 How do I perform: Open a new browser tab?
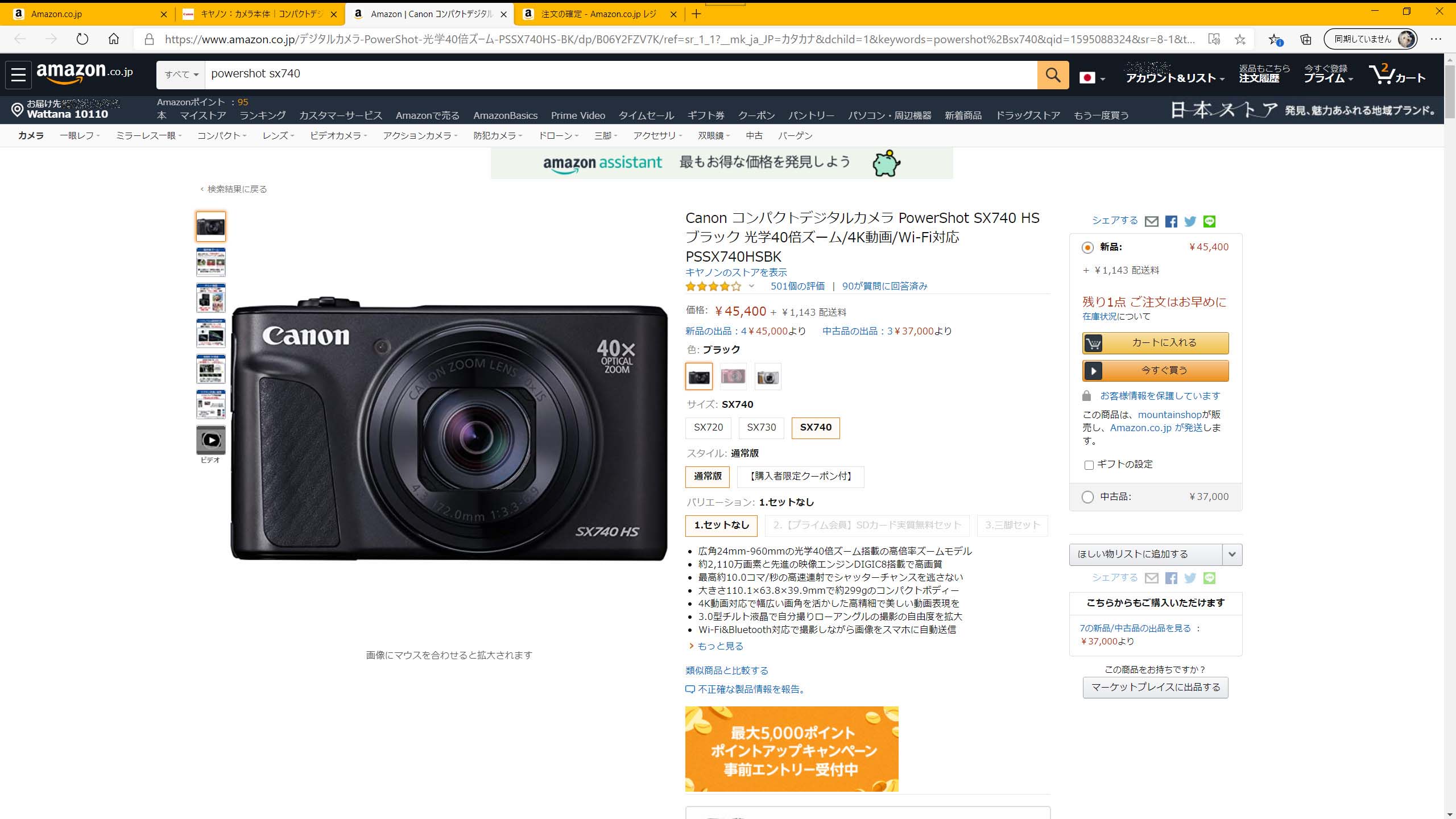696,14
